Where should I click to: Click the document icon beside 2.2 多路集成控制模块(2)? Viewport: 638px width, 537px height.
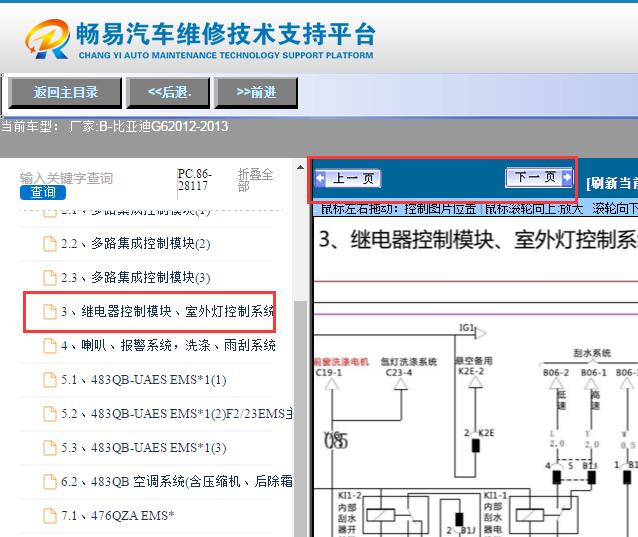[x=49, y=244]
